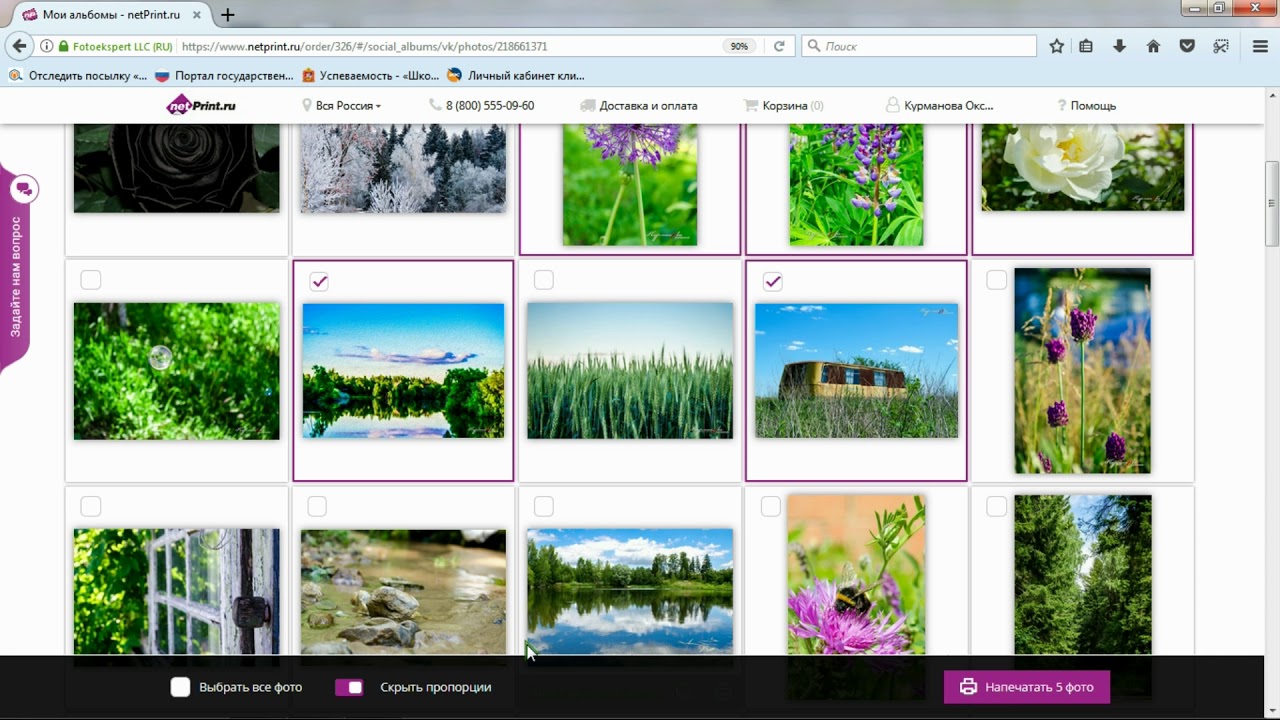Click the Напечатать 5 фото button
1280x720 pixels.
tap(1027, 687)
